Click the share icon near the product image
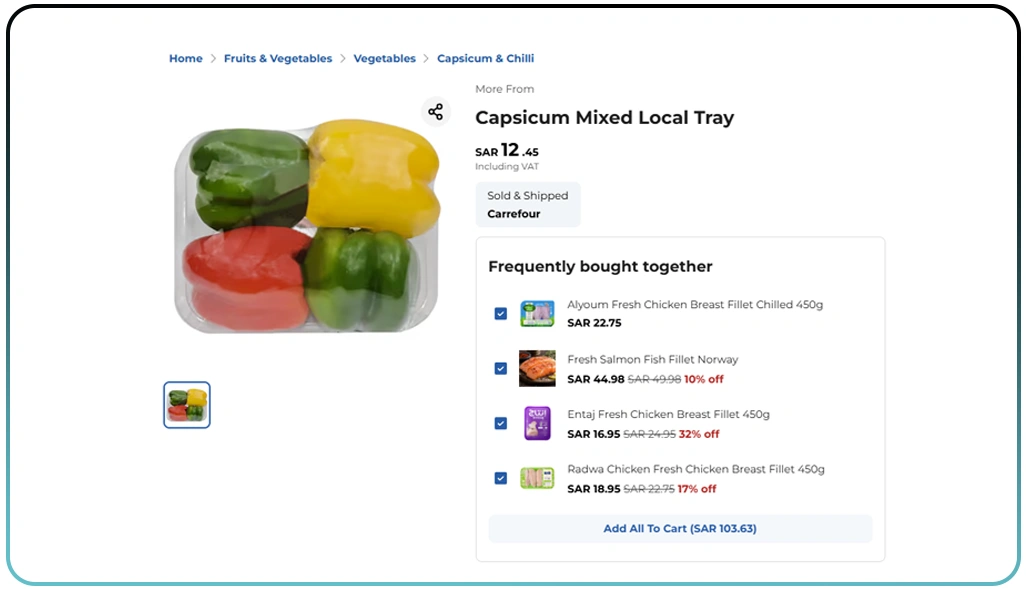 pyautogui.click(x=435, y=111)
